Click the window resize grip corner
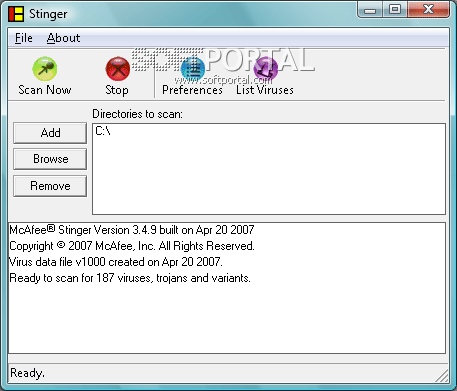Image resolution: width=457 pixels, height=391 pixels. 442,375
